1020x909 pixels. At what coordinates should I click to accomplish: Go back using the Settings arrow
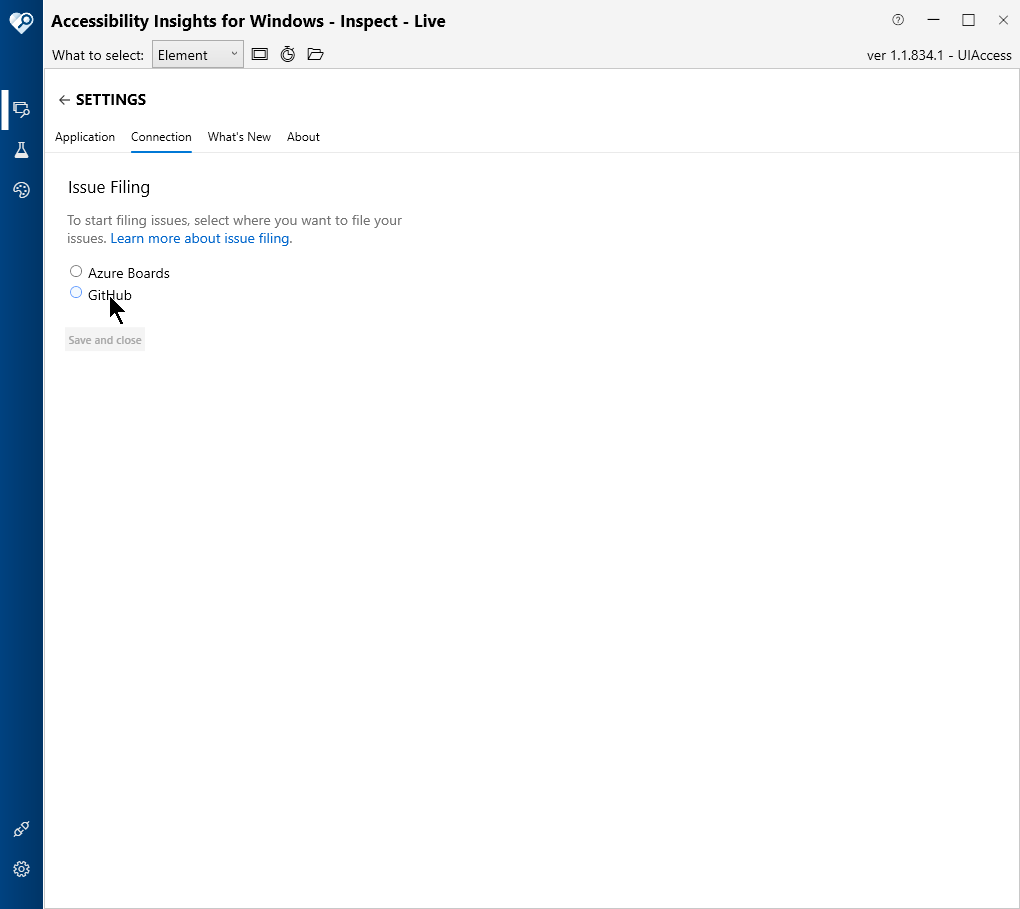pos(64,100)
